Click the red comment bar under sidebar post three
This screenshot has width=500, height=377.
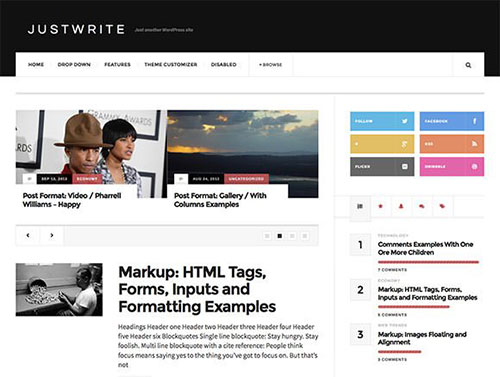tap(400, 352)
